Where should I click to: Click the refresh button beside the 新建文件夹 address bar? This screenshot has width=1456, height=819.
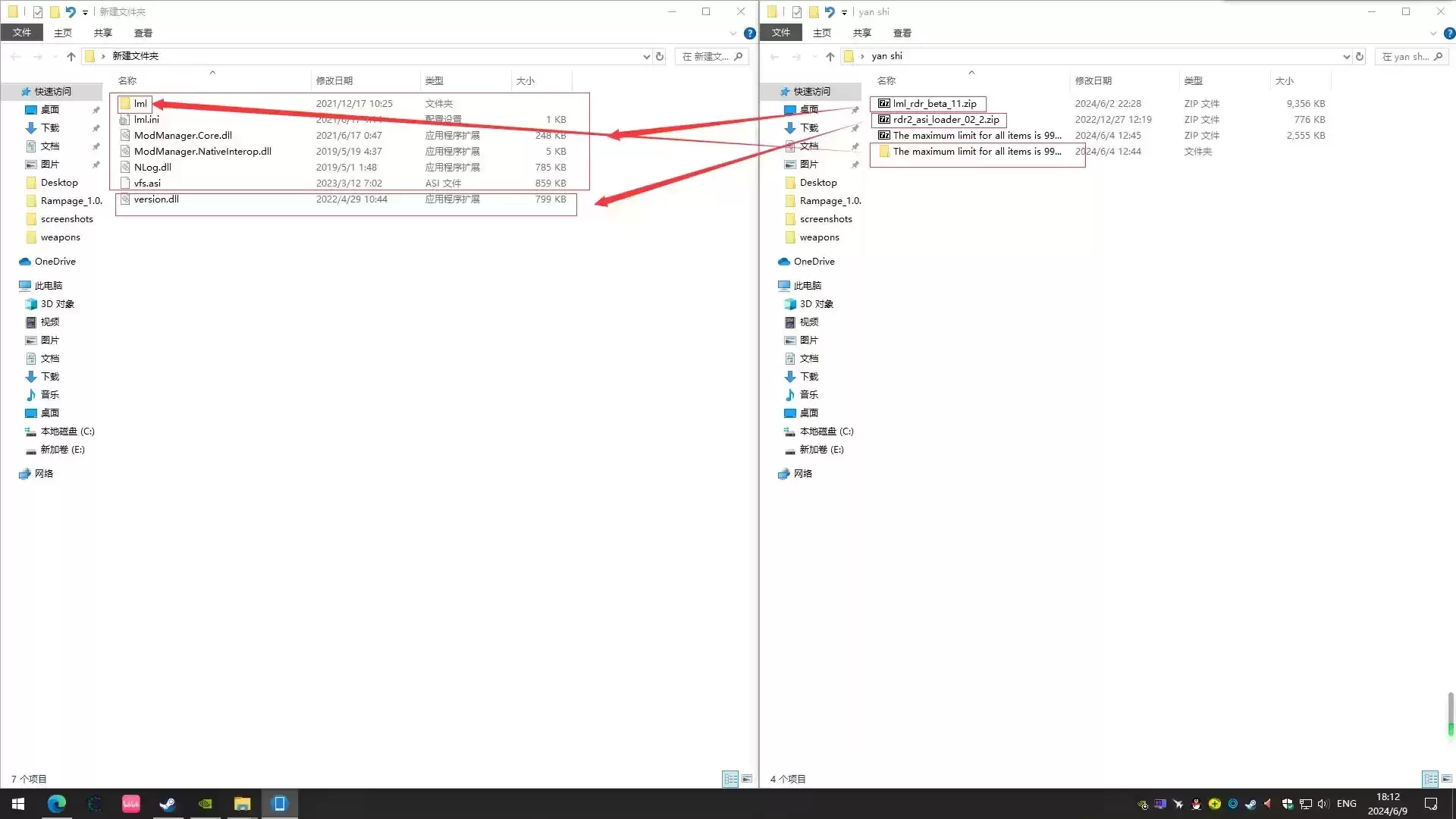click(x=660, y=56)
